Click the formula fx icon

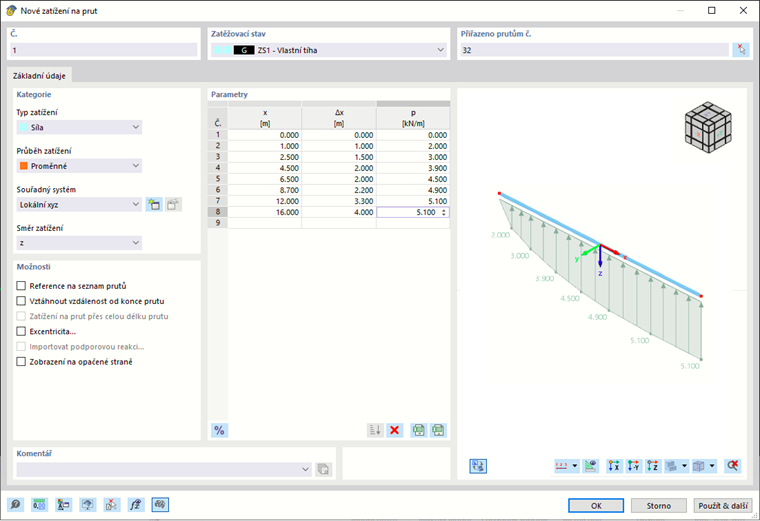136,505
